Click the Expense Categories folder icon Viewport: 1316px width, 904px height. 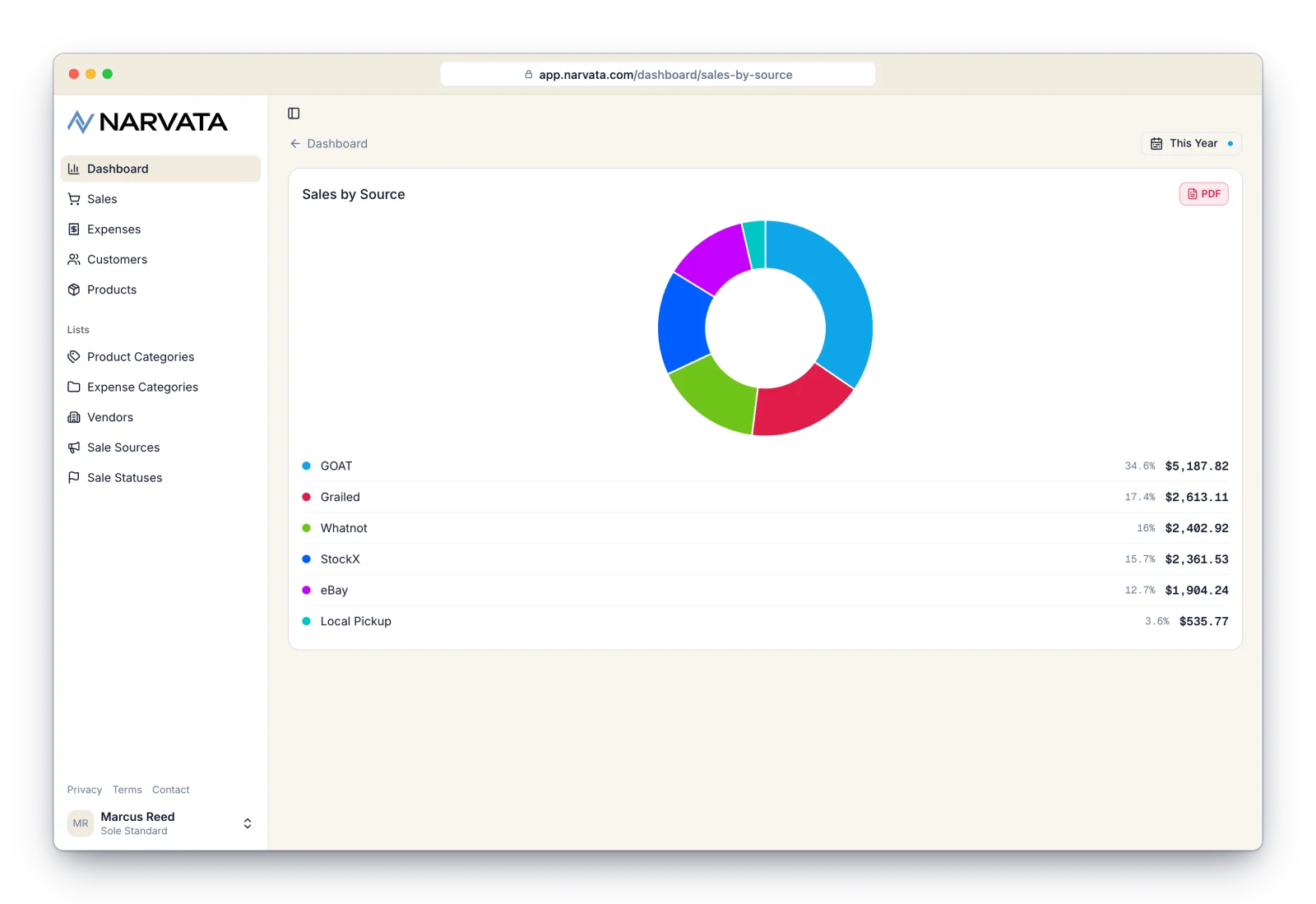pyautogui.click(x=74, y=387)
